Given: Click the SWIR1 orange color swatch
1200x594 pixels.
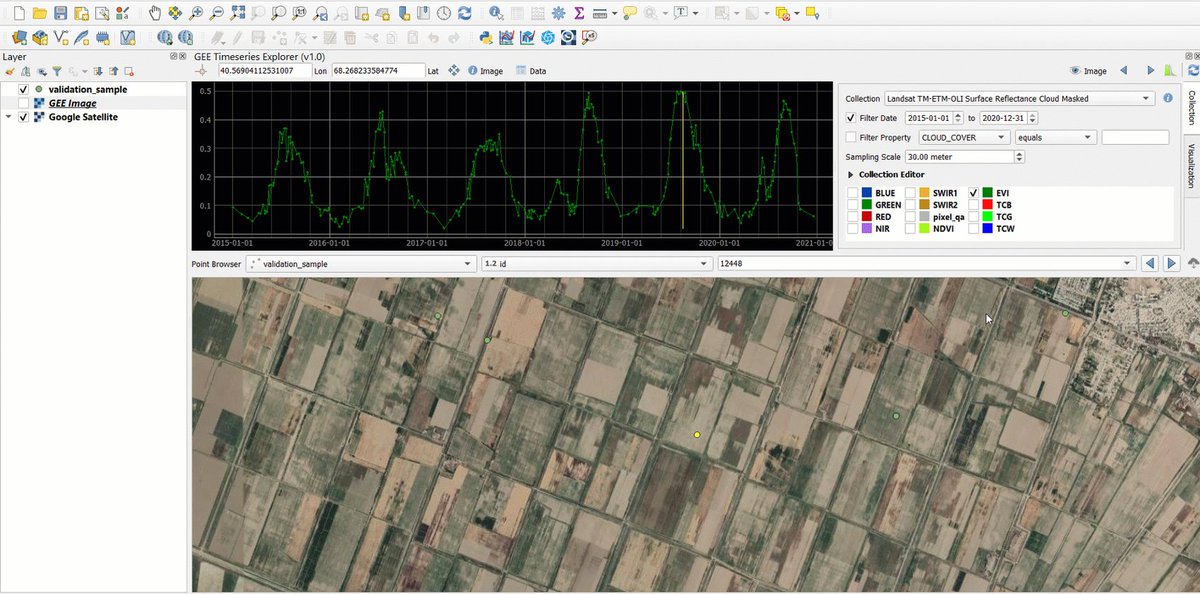Looking at the screenshot, I should tap(925, 192).
